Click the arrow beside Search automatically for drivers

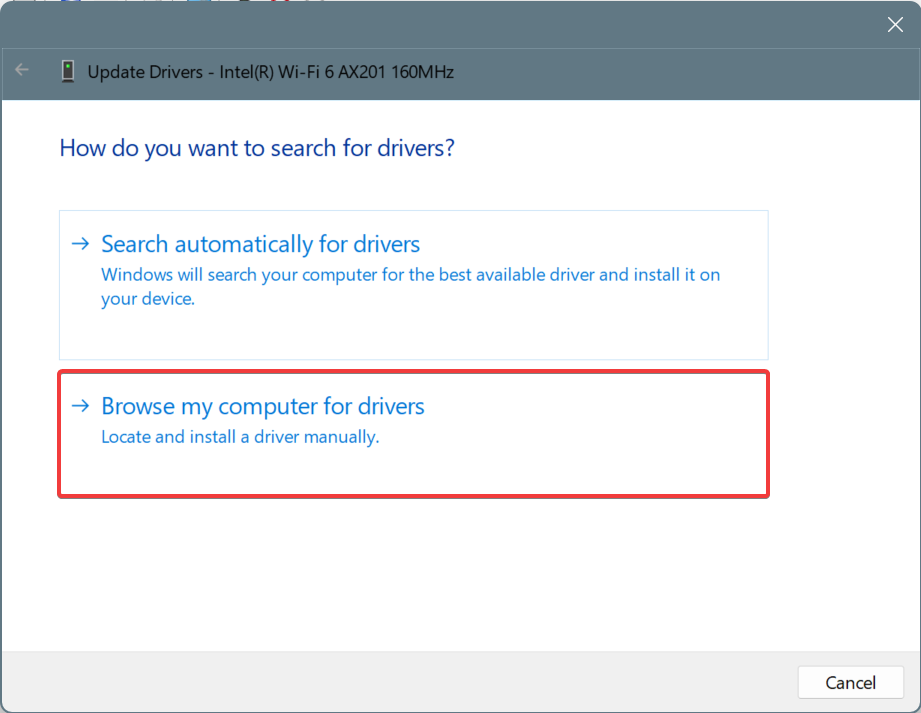click(80, 243)
